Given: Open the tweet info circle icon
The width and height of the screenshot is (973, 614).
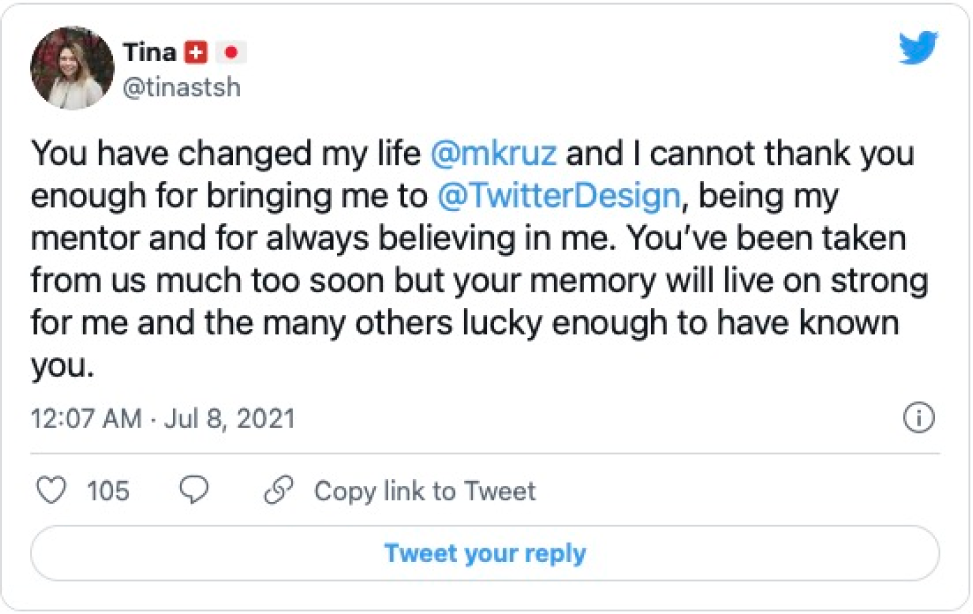Looking at the screenshot, I should tap(918, 417).
